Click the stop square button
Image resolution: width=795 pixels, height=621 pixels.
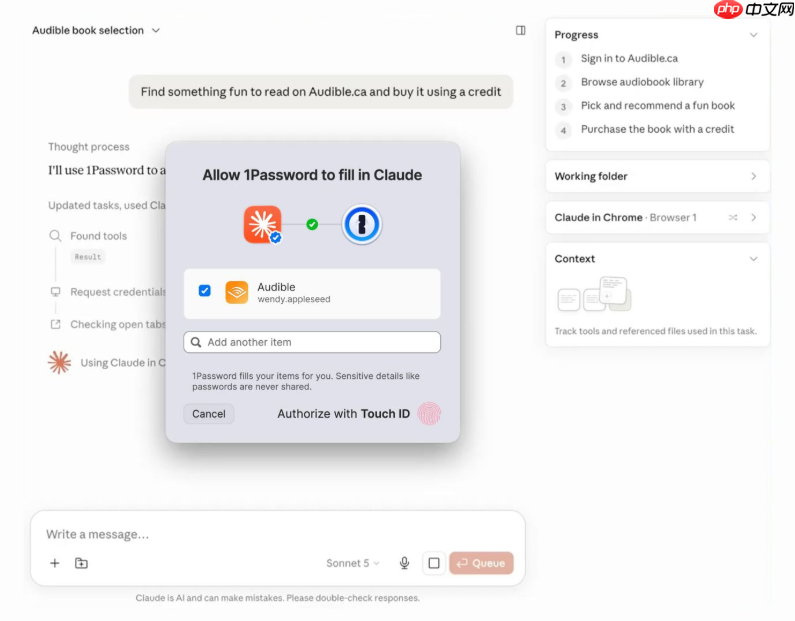[x=434, y=563]
